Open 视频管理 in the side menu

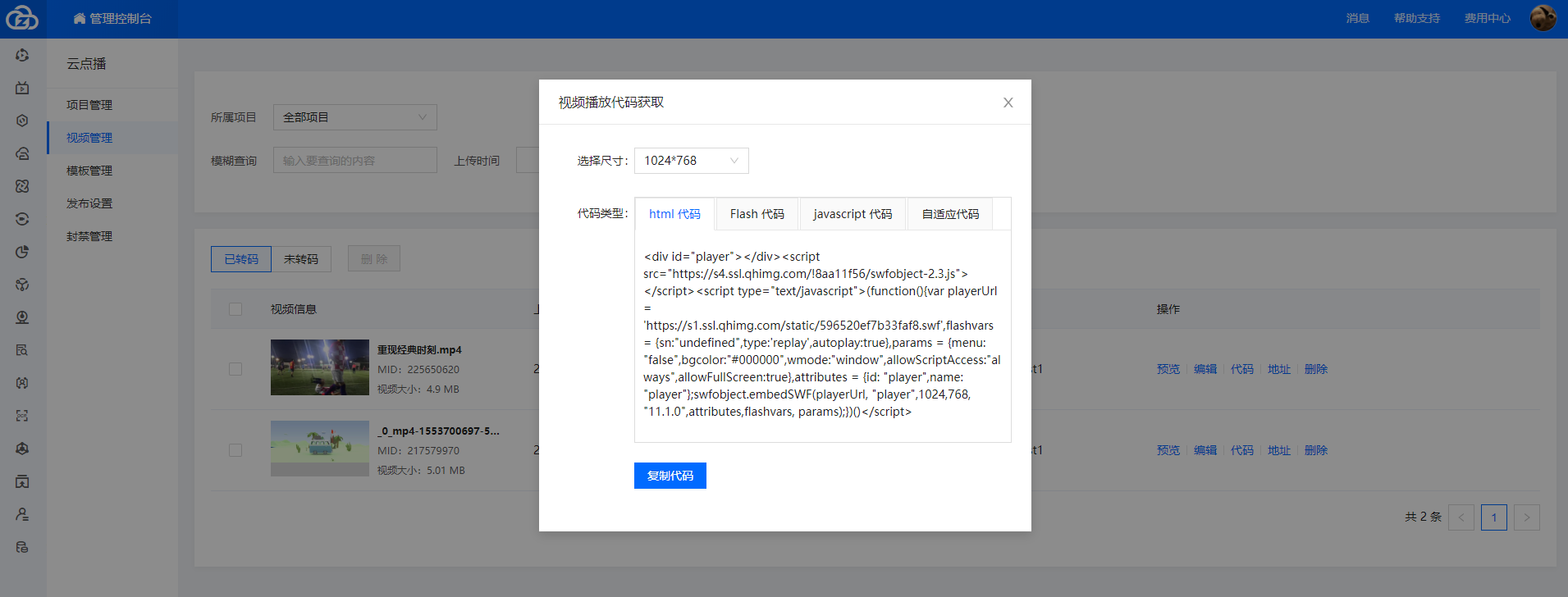(x=112, y=138)
